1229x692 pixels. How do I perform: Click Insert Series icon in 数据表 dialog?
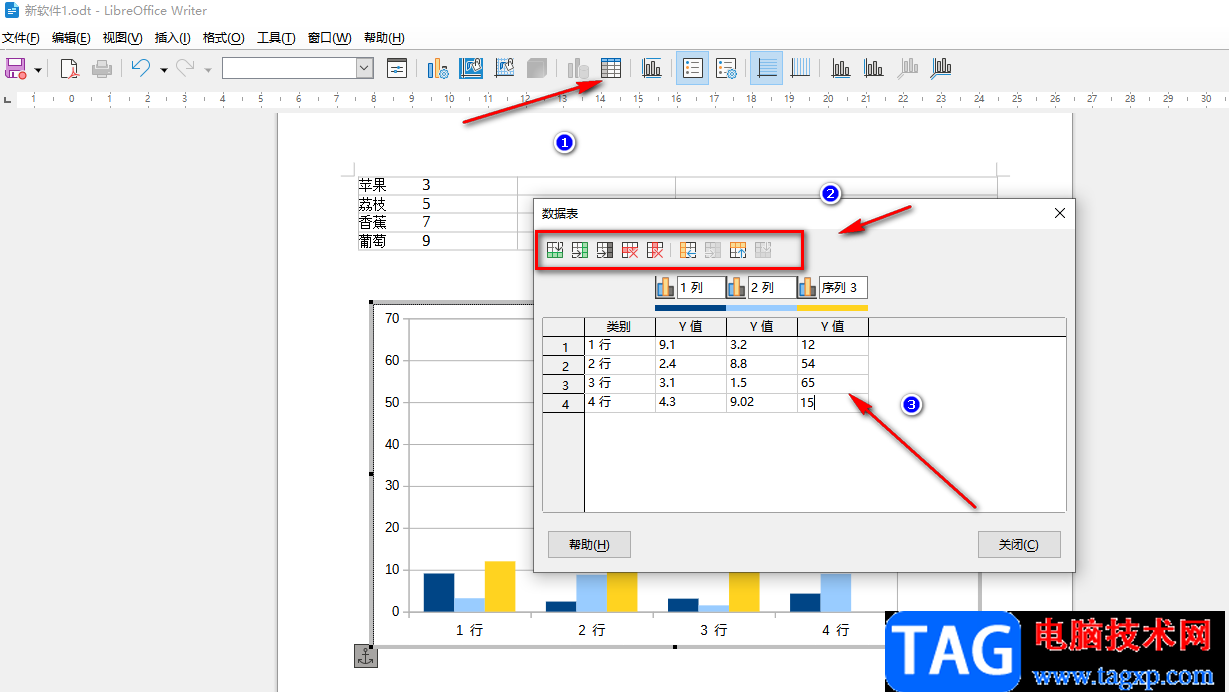(579, 250)
